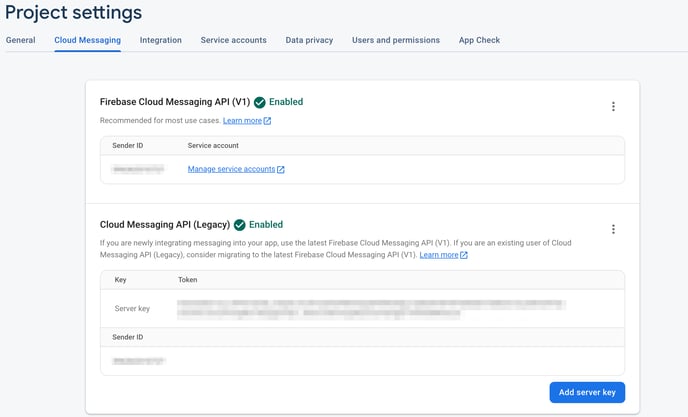
Task: Click the Project settings heading
Action: (73, 12)
